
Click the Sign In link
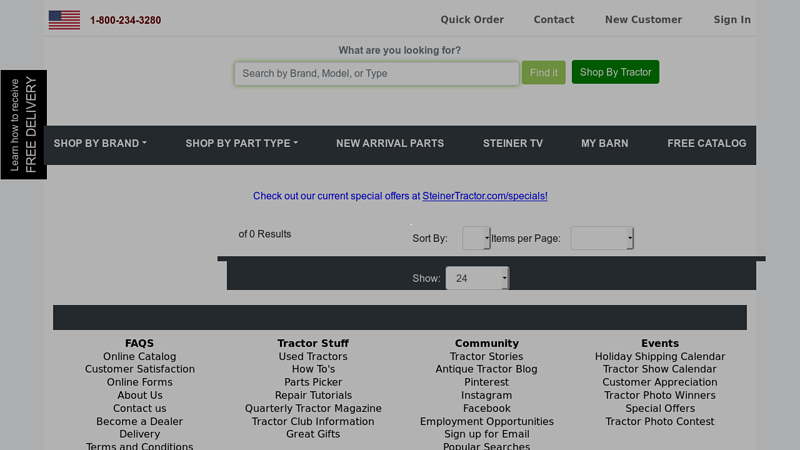(732, 20)
